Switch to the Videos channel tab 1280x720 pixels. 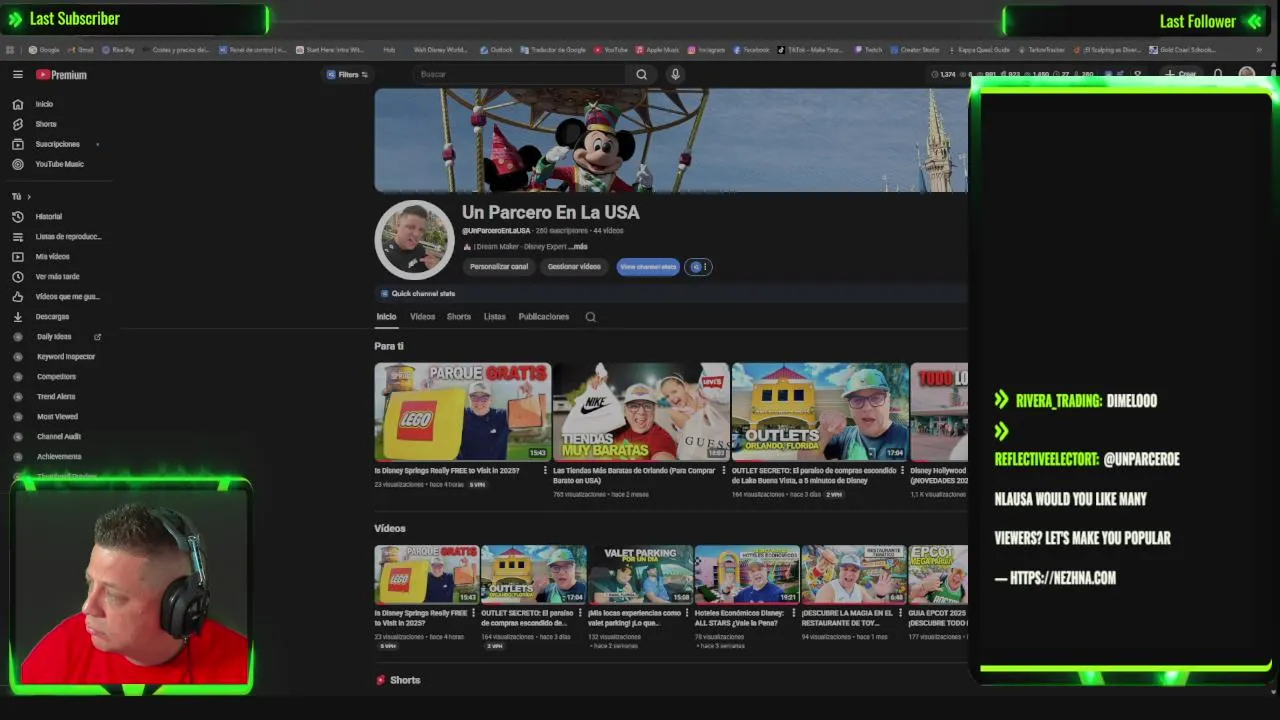pyautogui.click(x=422, y=317)
